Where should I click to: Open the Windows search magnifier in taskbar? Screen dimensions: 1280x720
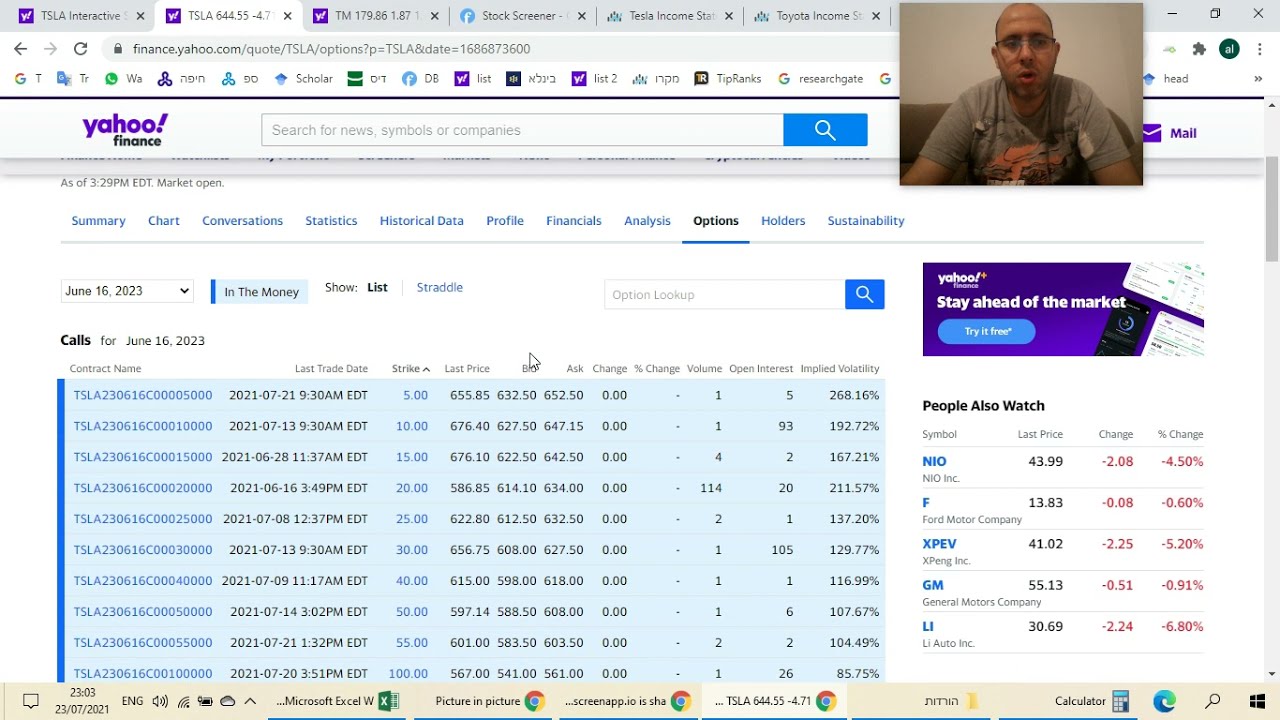(x=1212, y=701)
